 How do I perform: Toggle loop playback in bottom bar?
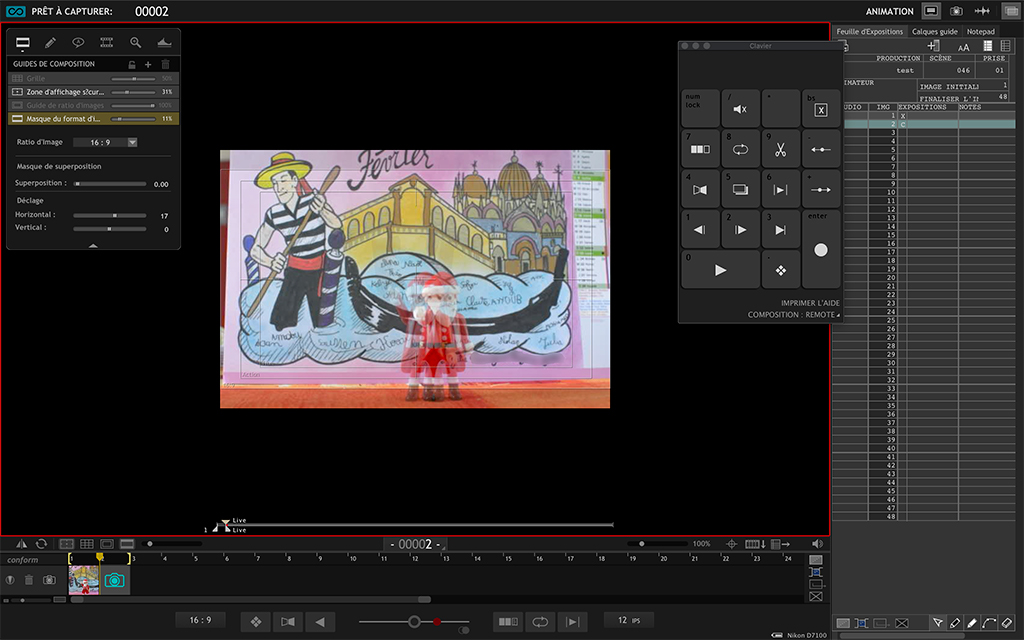pyautogui.click(x=540, y=622)
